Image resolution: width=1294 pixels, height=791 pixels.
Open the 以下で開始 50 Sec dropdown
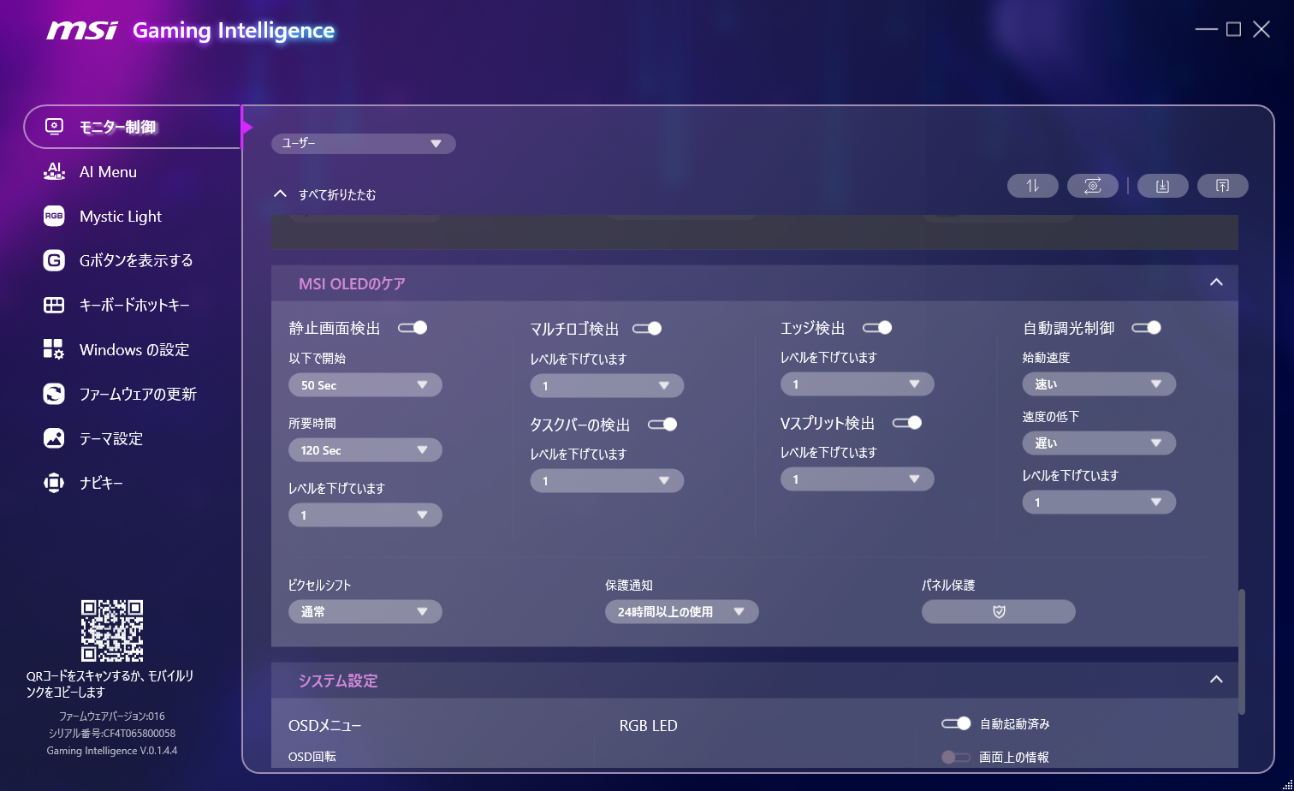[x=365, y=385]
